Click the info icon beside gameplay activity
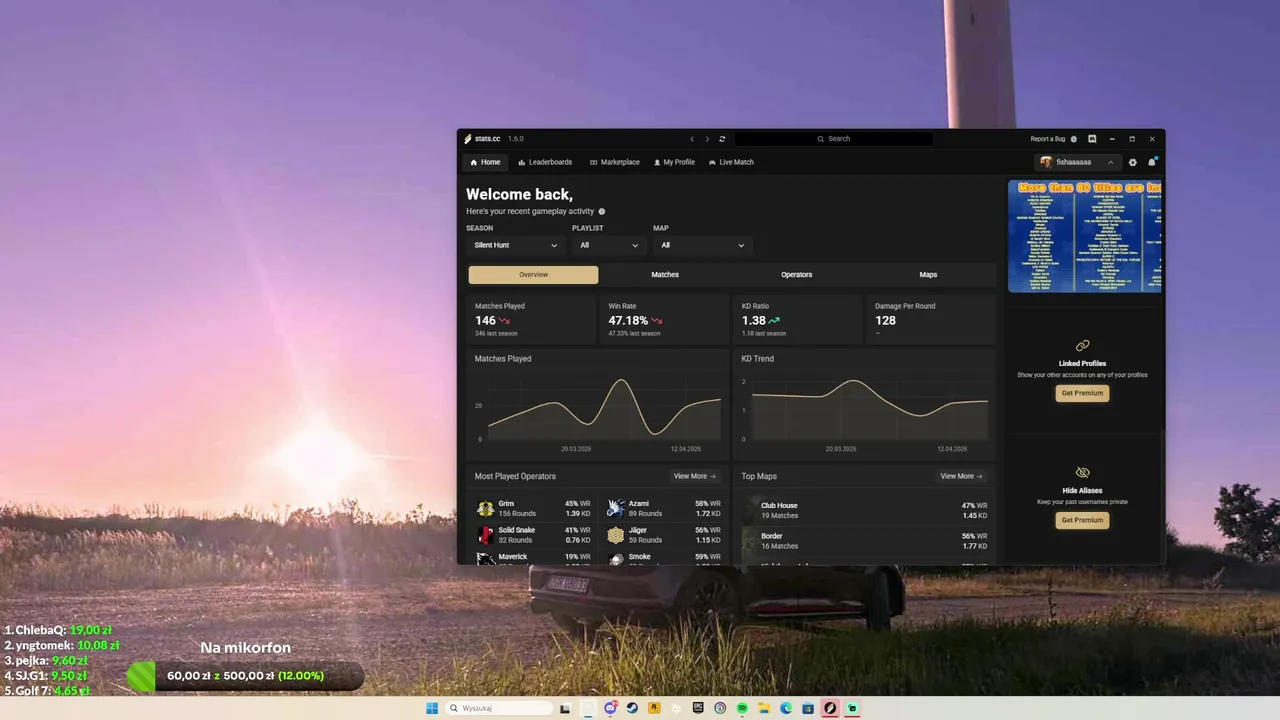 coord(602,212)
